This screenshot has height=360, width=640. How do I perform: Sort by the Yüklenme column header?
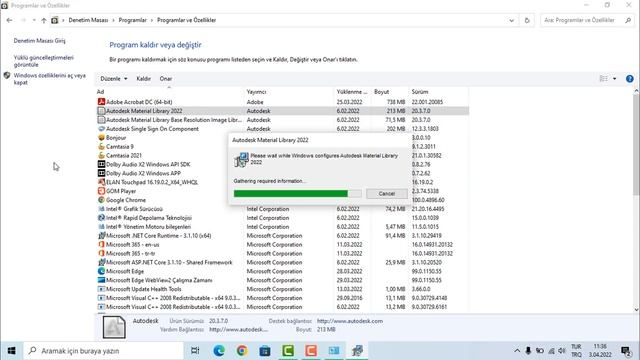(353, 92)
